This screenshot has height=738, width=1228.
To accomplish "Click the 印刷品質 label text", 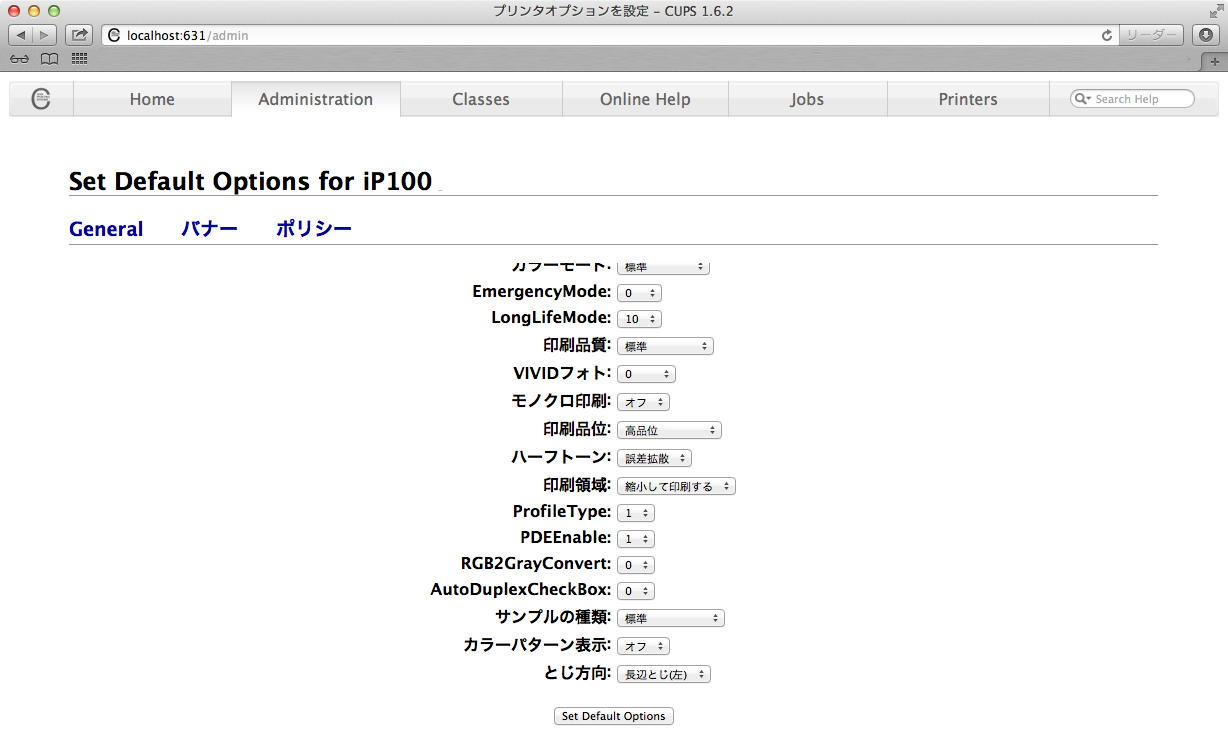I will pos(577,345).
